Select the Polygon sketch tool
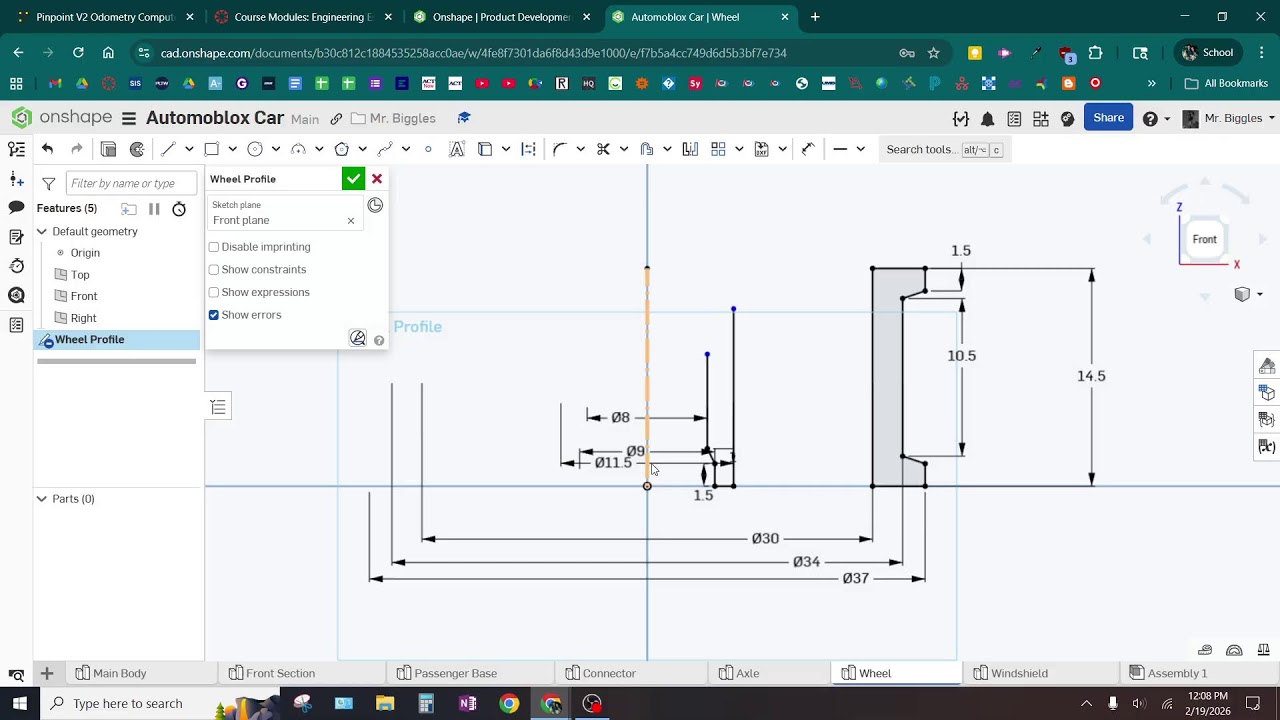 tap(342, 149)
